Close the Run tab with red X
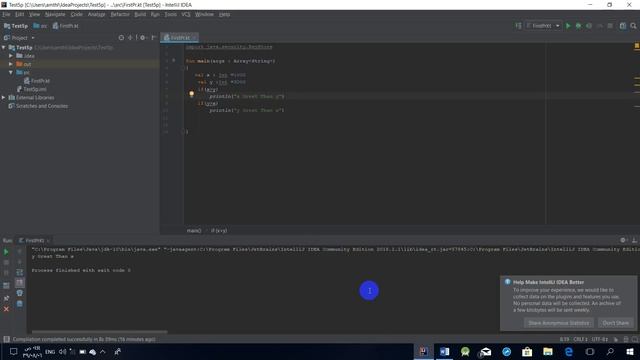Viewport: 640px width, 360px height. (x=6, y=309)
